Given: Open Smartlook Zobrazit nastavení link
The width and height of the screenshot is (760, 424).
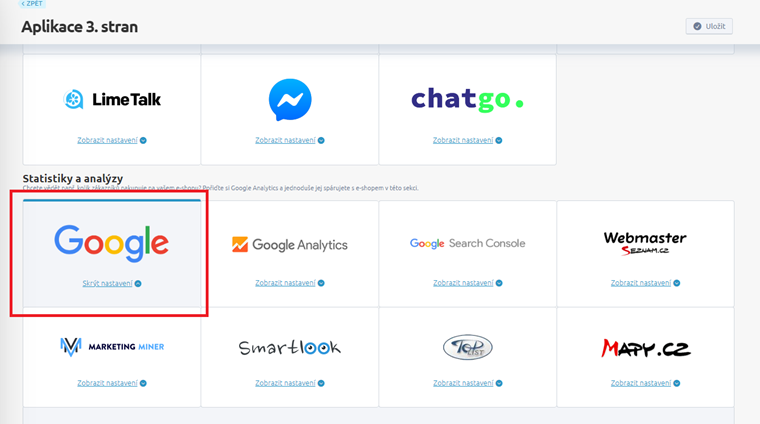Looking at the screenshot, I should pyautogui.click(x=285, y=383).
